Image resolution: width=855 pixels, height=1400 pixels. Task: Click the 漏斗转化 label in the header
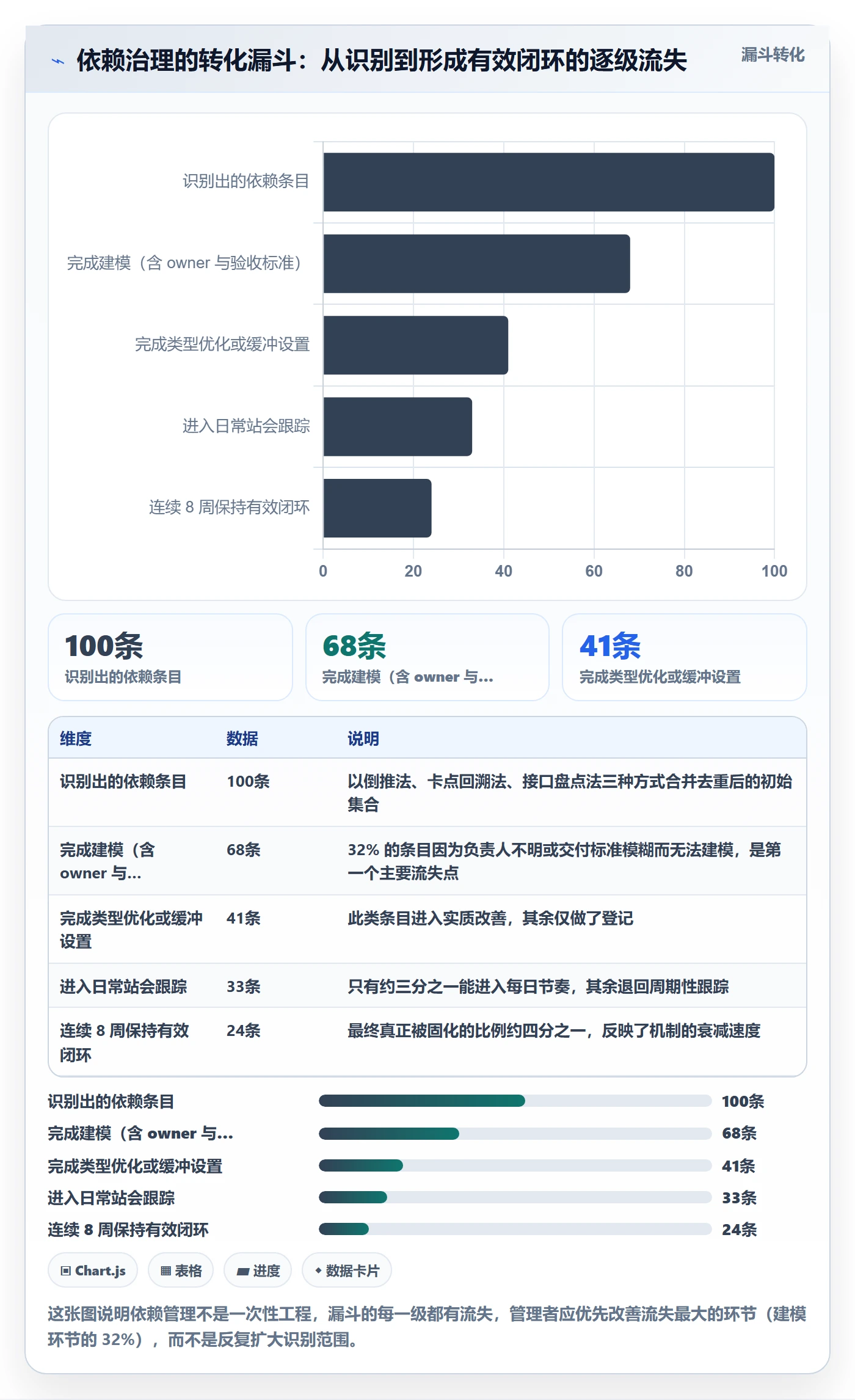773,55
